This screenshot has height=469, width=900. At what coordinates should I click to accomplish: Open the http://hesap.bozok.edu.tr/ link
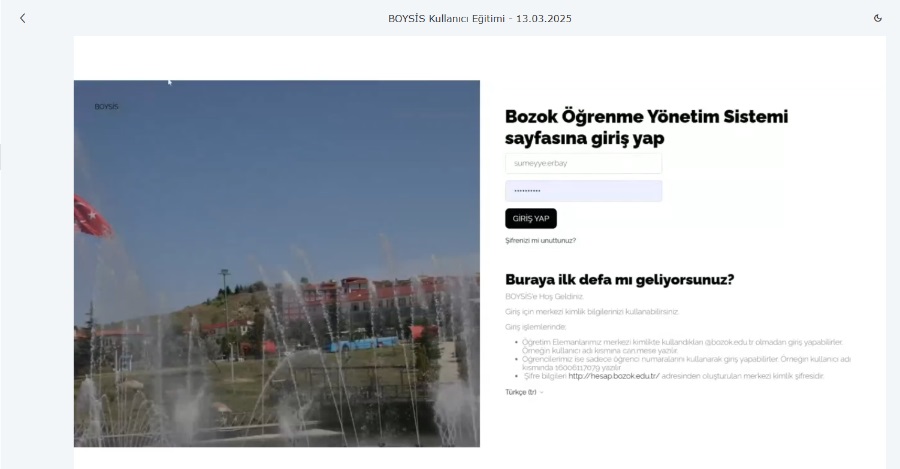click(x=614, y=376)
